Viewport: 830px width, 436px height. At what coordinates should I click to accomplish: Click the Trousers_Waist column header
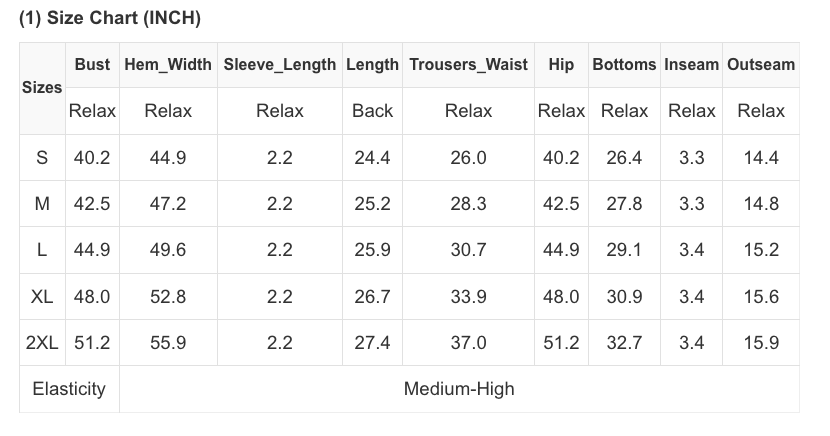pyautogui.click(x=468, y=65)
